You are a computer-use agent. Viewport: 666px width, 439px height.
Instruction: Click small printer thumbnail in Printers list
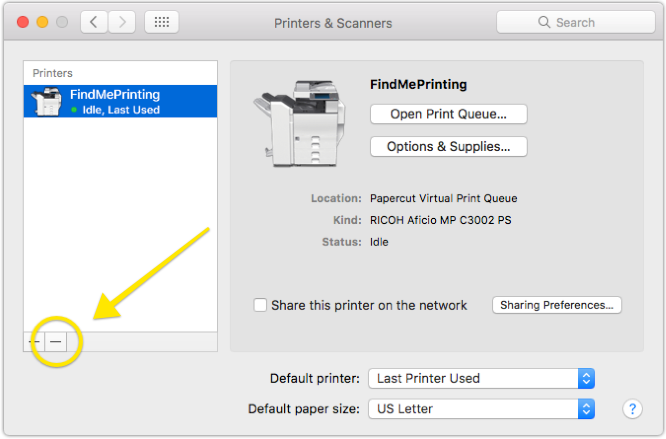pyautogui.click(x=48, y=101)
